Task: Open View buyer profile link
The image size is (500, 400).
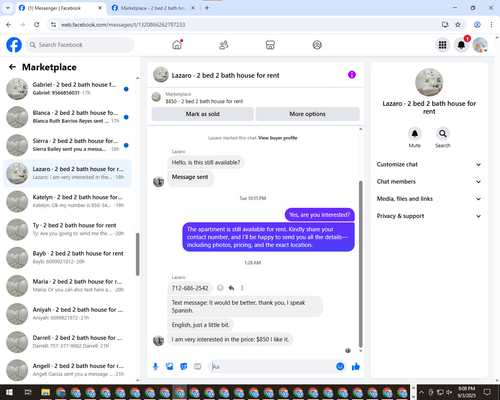Action: click(x=278, y=138)
